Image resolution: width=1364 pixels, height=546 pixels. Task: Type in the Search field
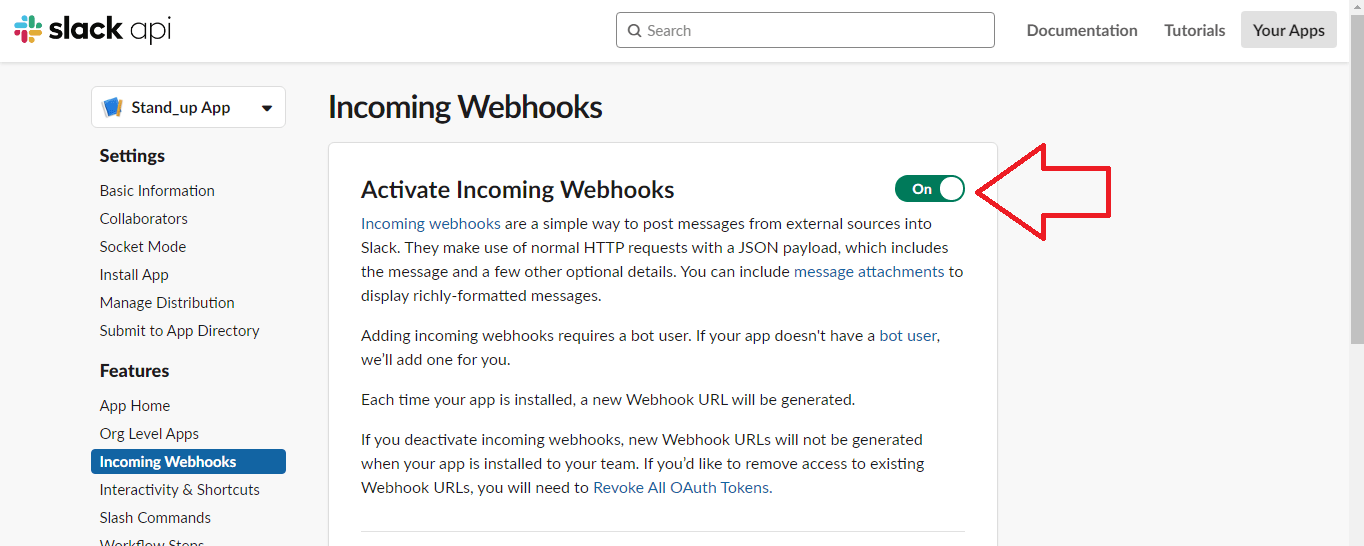coord(815,30)
